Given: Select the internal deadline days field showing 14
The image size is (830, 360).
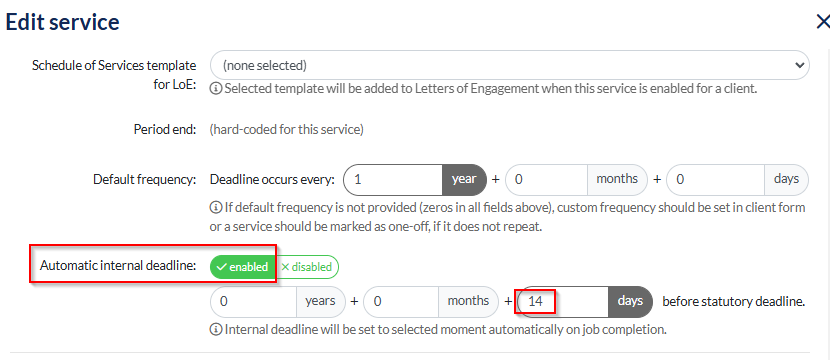Looking at the screenshot, I should point(562,302).
